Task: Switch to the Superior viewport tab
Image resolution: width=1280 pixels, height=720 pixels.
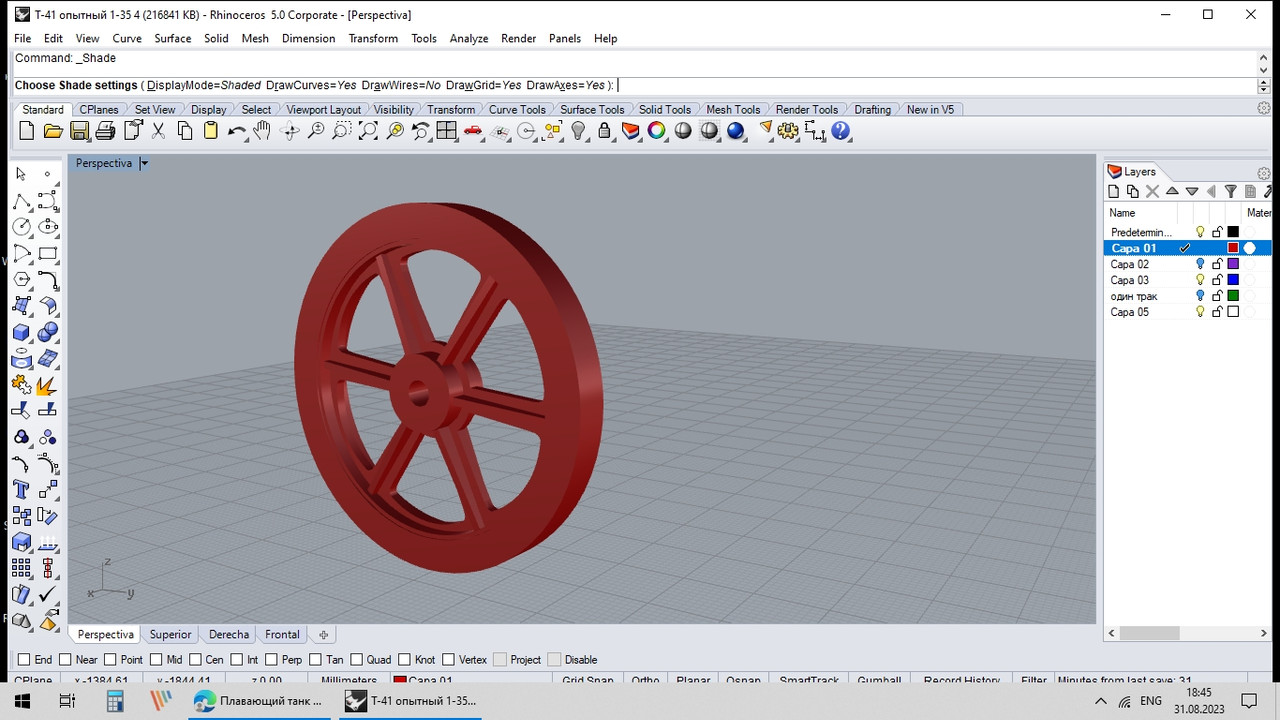Action: pyautogui.click(x=170, y=634)
